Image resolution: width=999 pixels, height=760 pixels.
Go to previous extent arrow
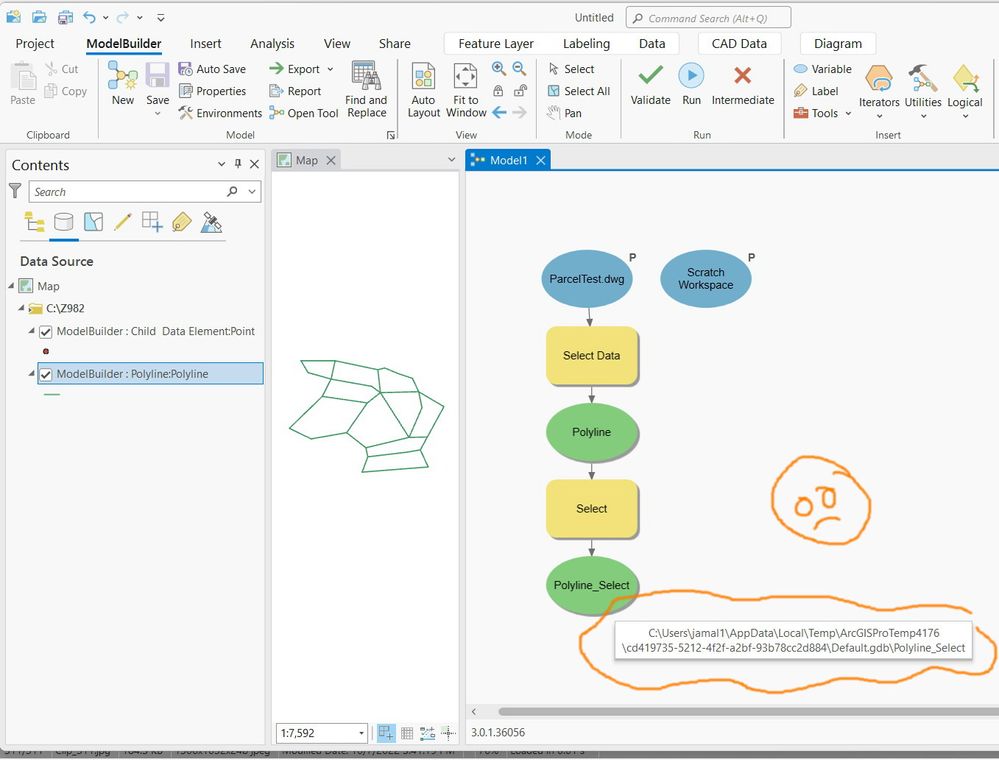click(x=499, y=113)
